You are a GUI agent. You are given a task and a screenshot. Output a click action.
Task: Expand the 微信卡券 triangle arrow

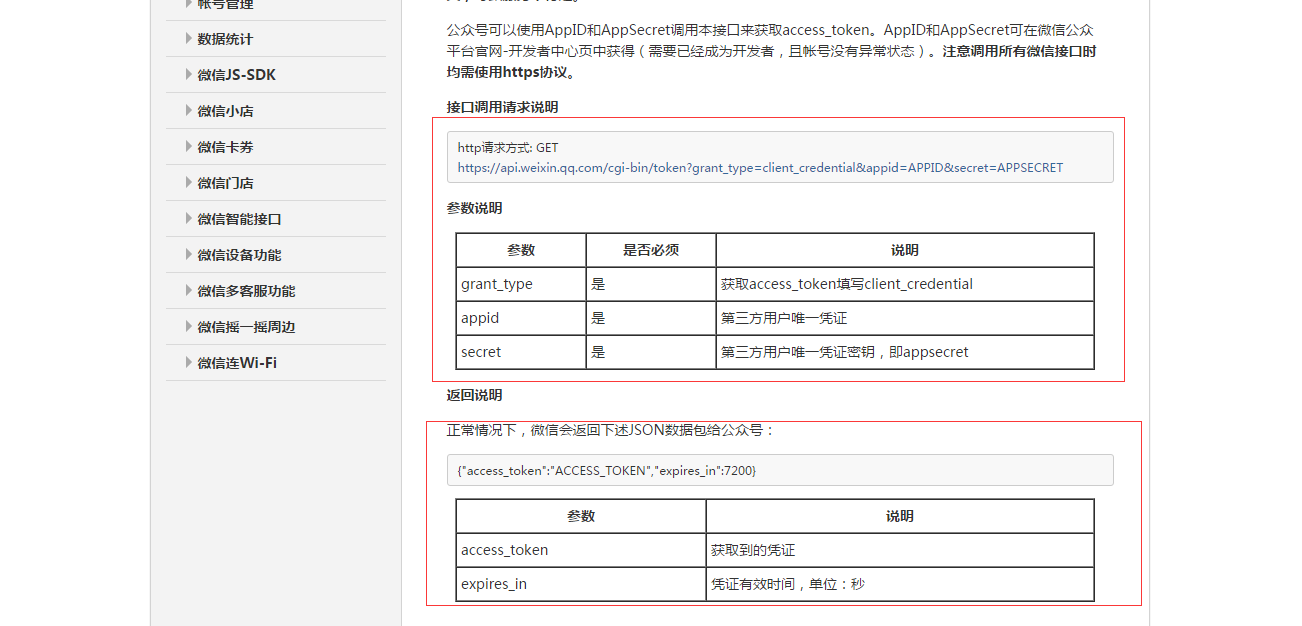[x=189, y=146]
